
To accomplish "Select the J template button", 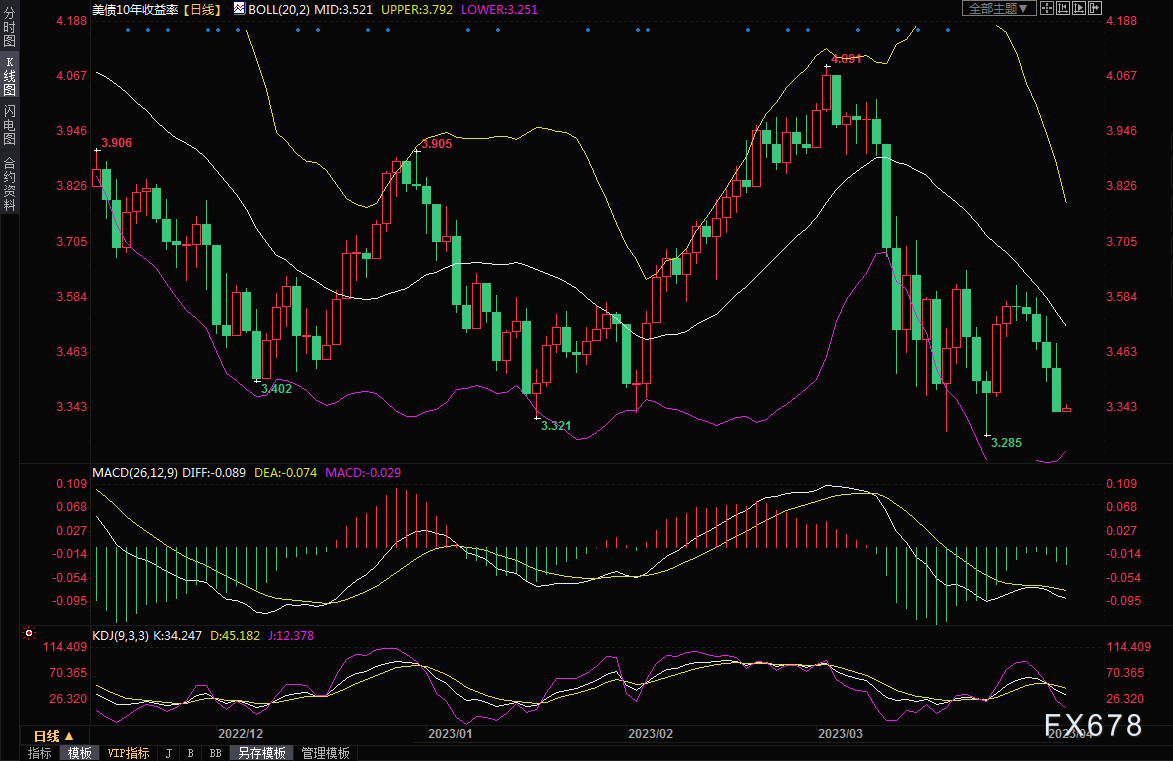I will [x=168, y=753].
